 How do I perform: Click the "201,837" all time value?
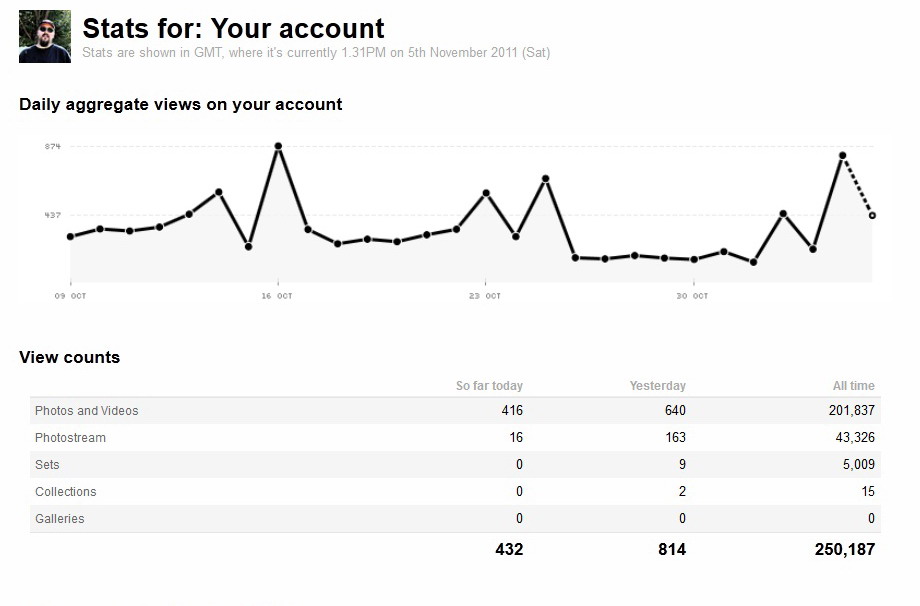852,411
